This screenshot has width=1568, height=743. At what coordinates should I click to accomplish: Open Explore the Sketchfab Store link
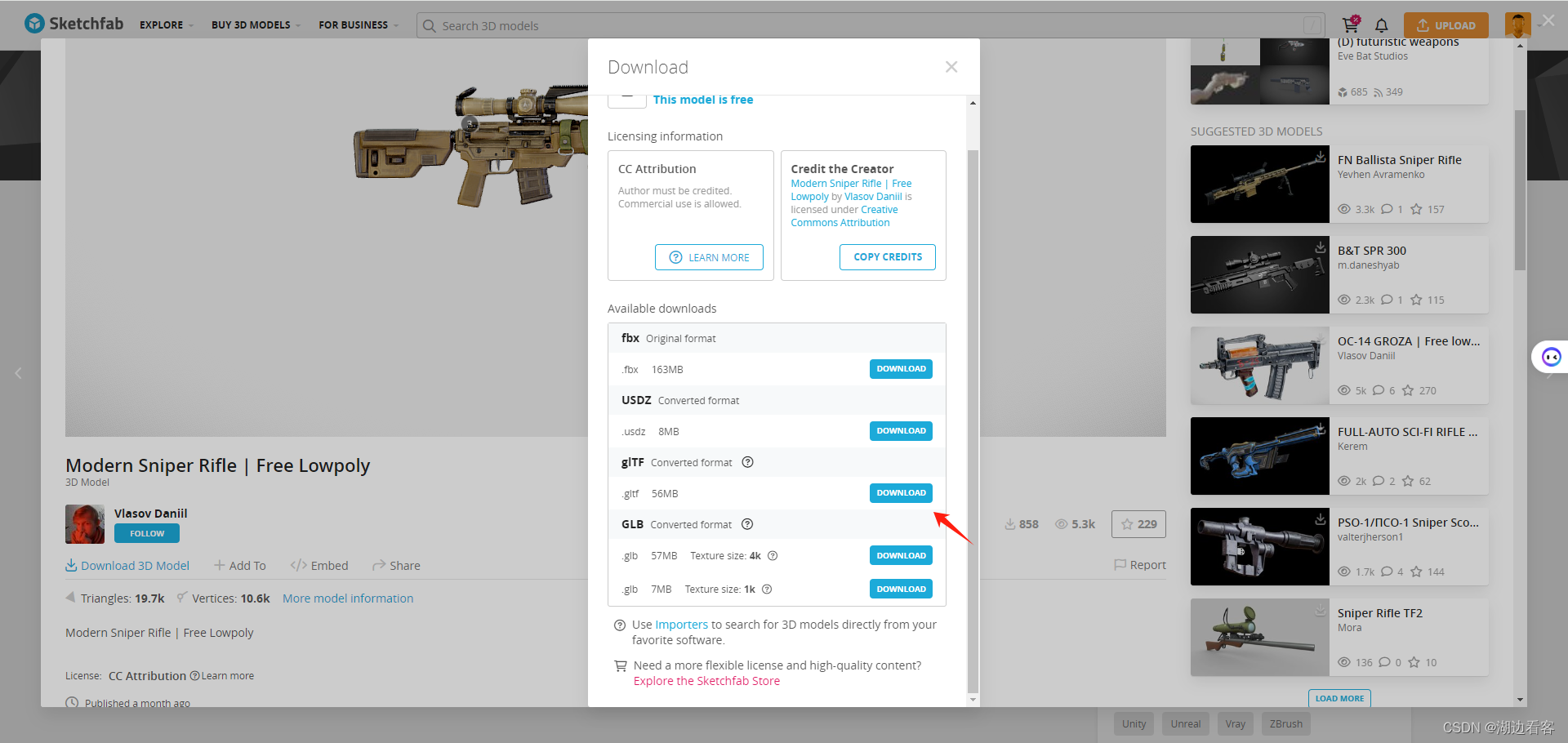(x=706, y=681)
